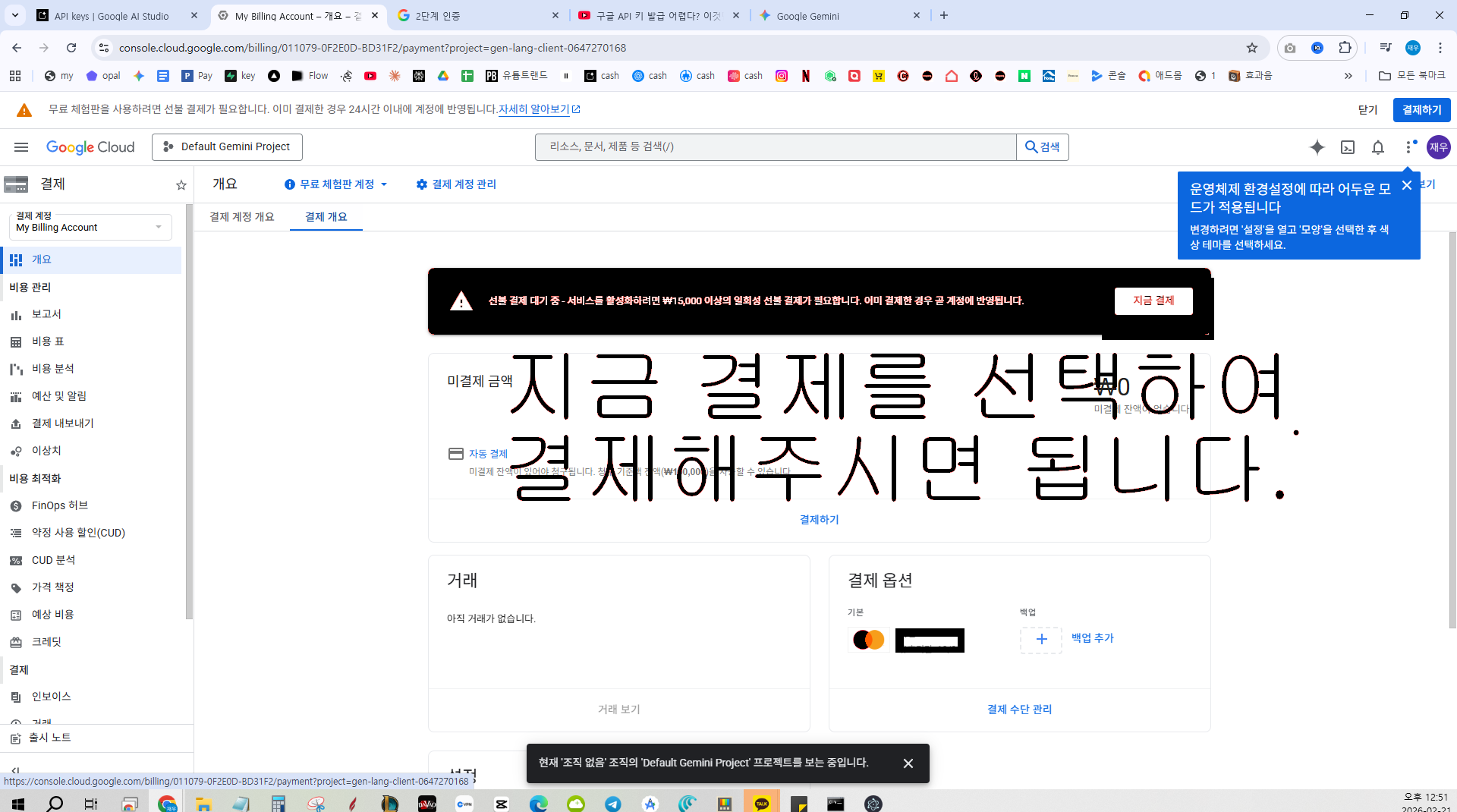Star the 결제 billing page

click(x=181, y=185)
